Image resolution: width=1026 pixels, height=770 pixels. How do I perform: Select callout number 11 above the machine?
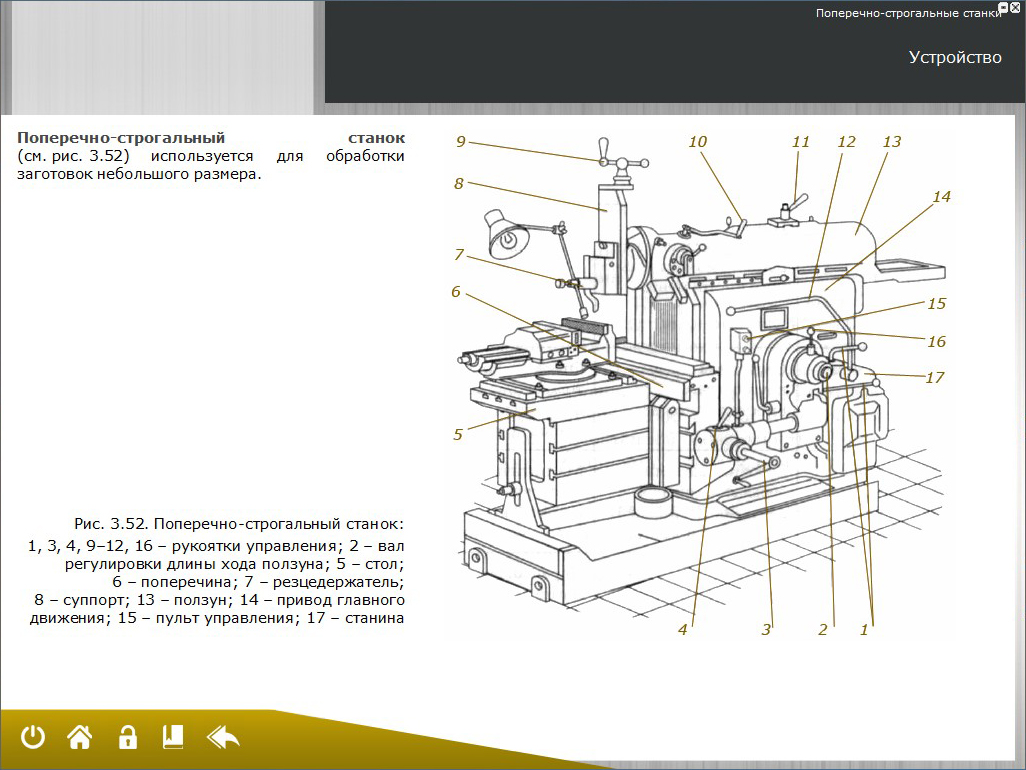pyautogui.click(x=800, y=142)
